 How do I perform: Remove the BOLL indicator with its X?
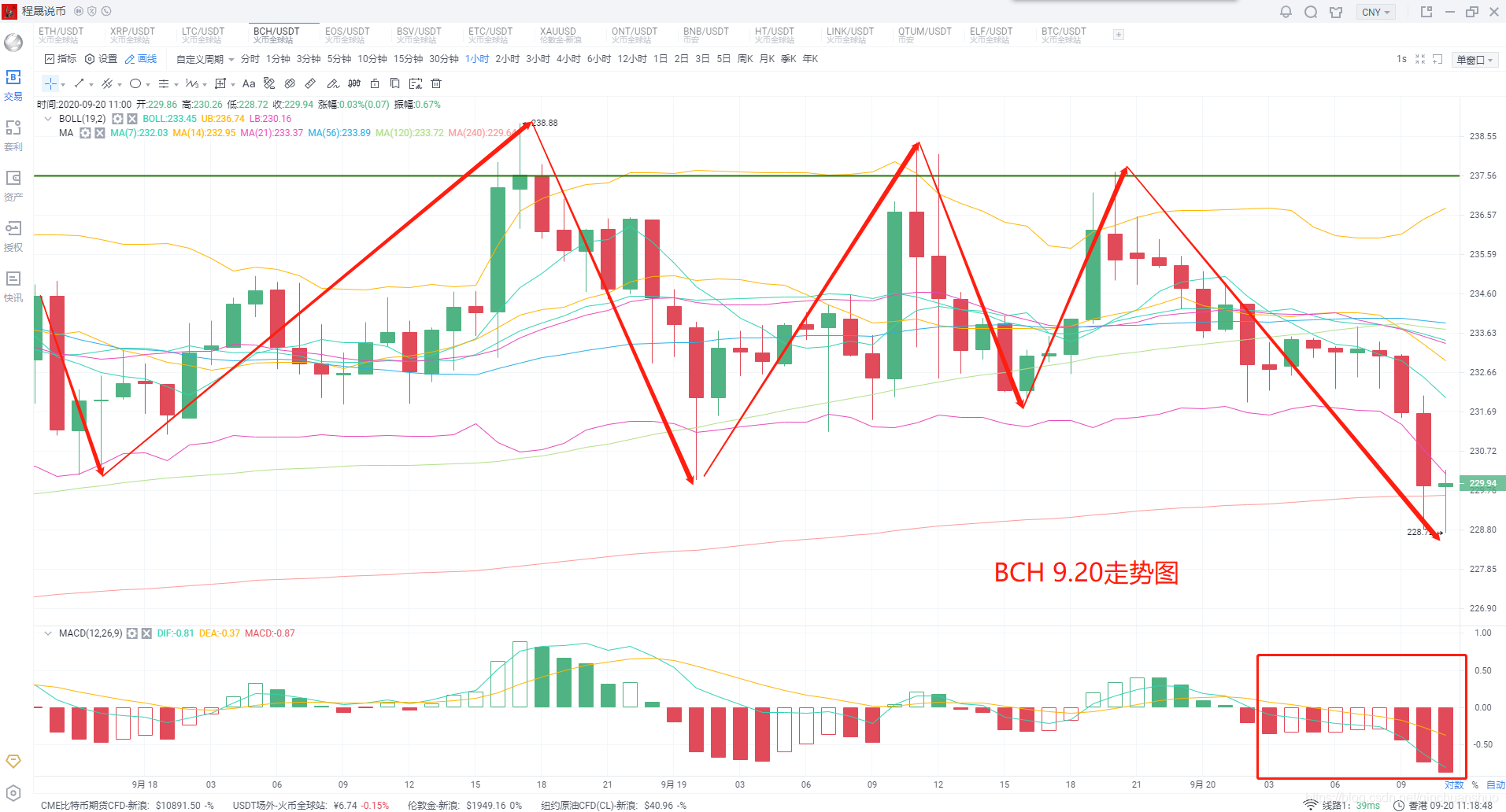pyautogui.click(x=132, y=119)
